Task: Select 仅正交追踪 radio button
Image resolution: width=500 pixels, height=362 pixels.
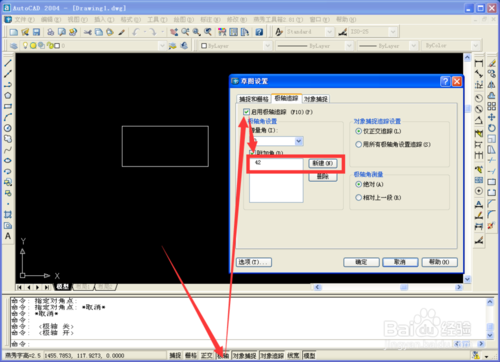Action: point(358,131)
